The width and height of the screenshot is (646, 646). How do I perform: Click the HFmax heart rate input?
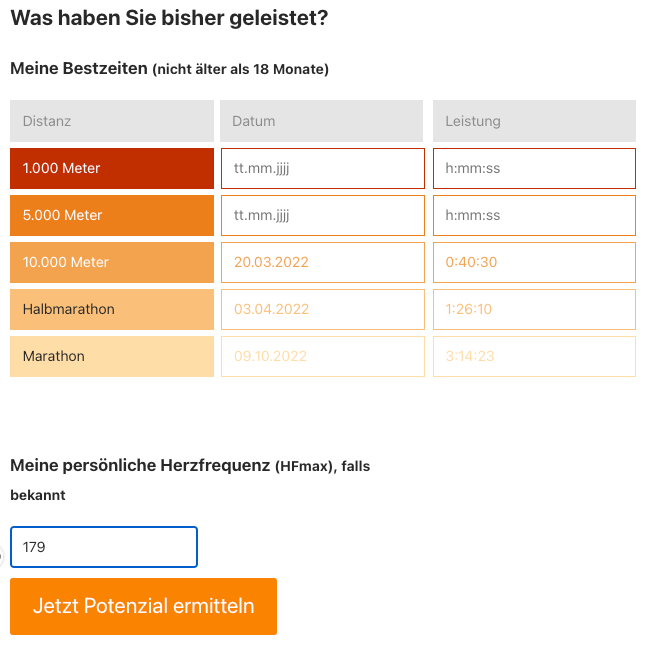pyautogui.click(x=104, y=547)
